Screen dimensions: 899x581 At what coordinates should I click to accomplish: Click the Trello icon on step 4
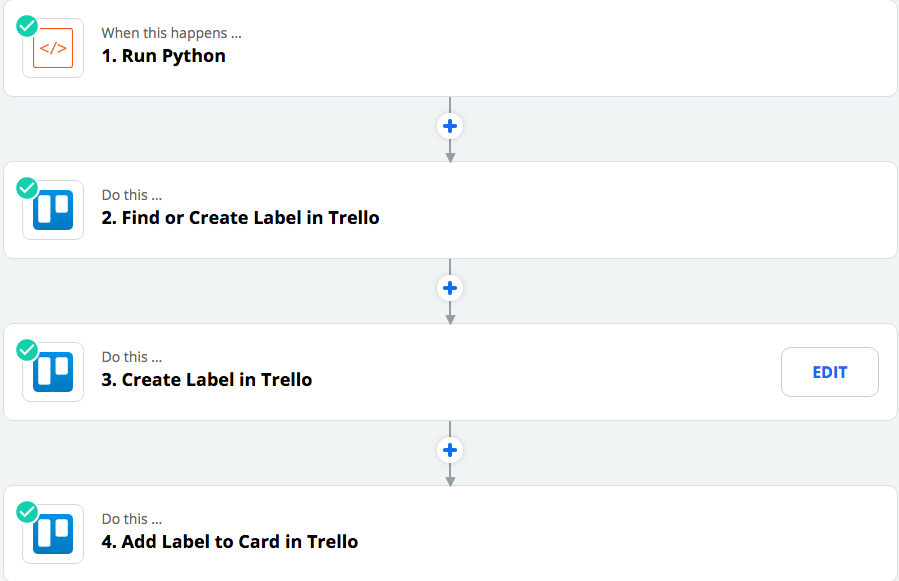[53, 534]
